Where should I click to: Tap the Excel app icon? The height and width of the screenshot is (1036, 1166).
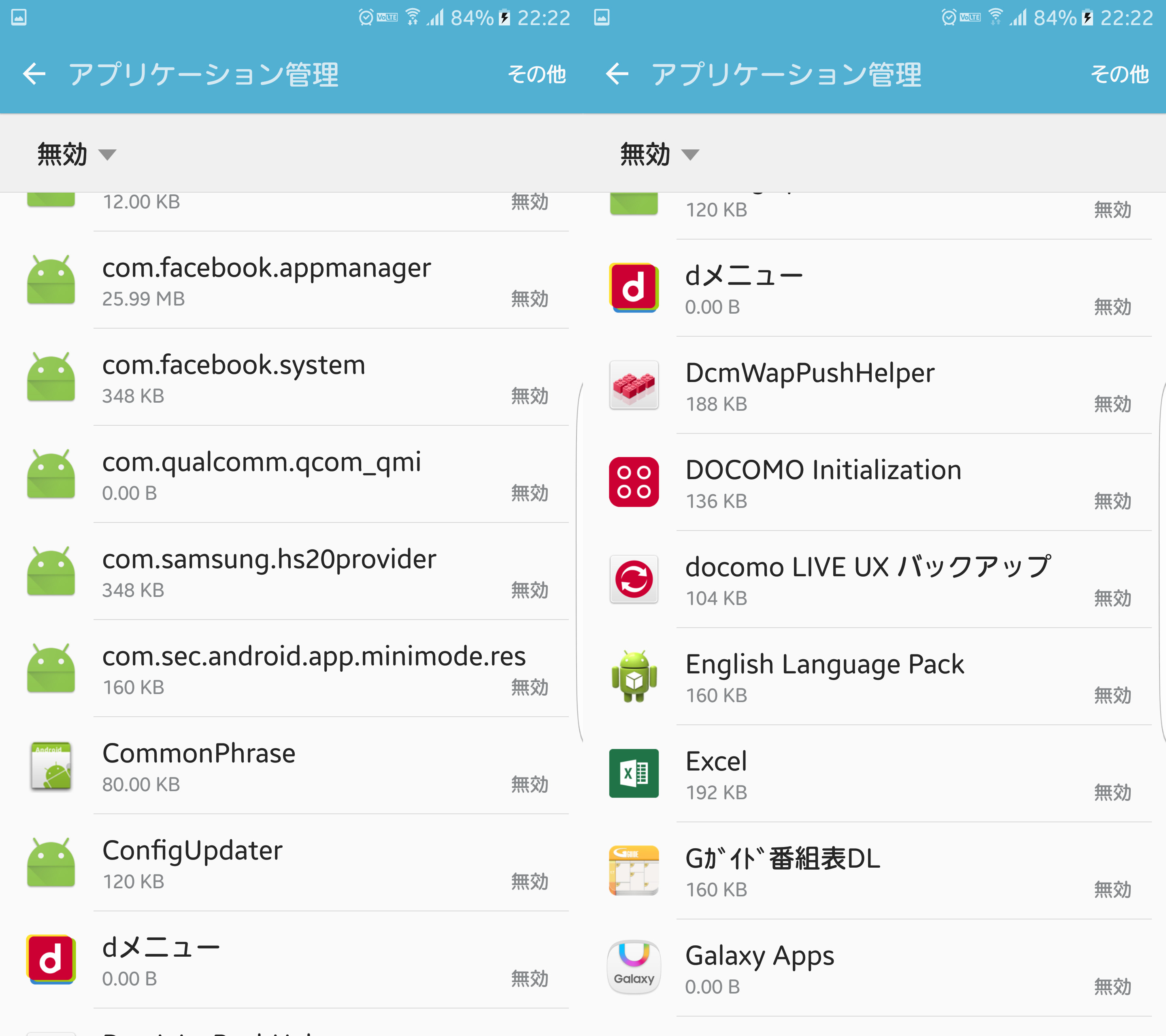634,773
